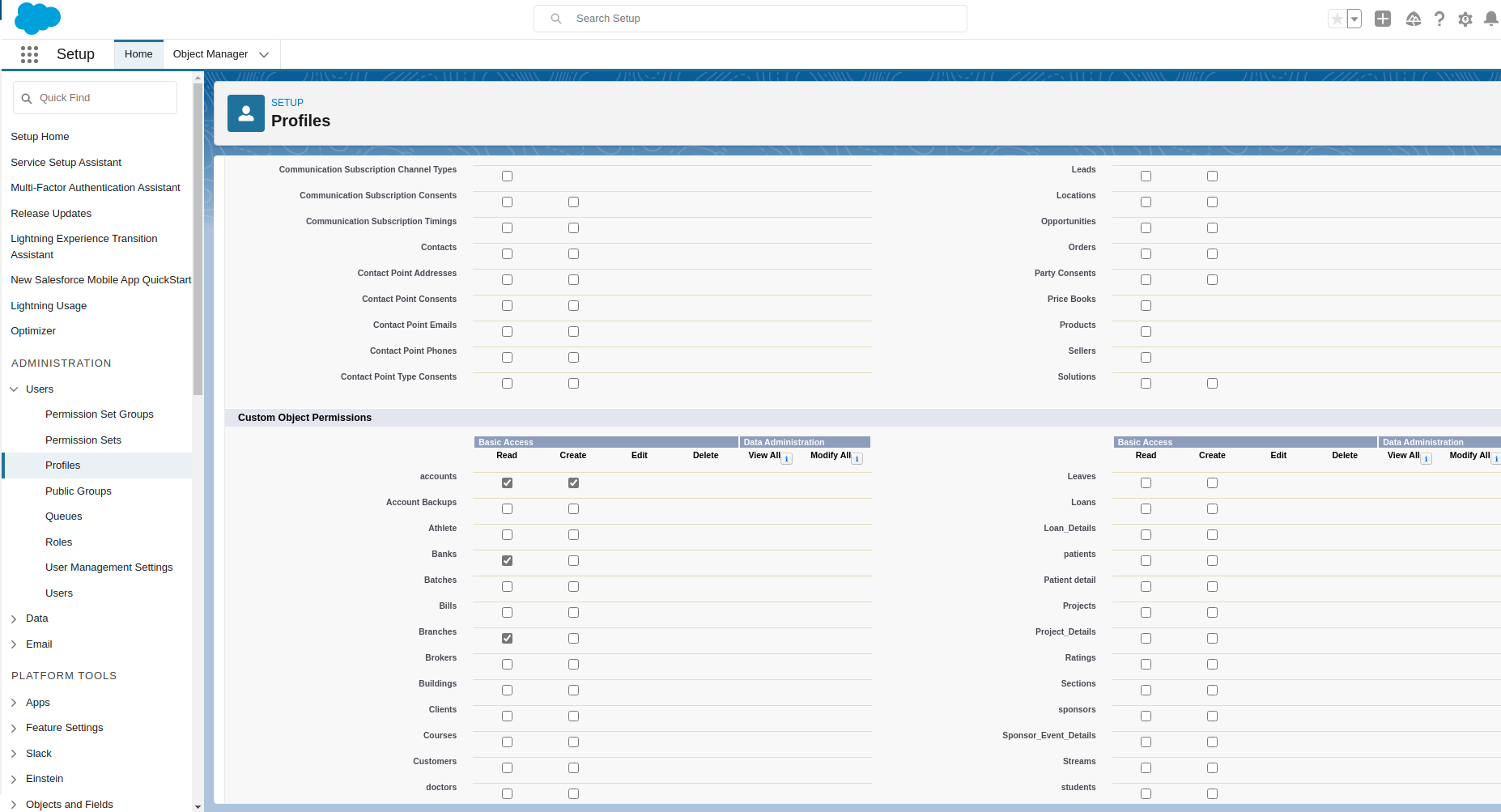Click the SETUP breadcrumb link
This screenshot has height=812, width=1501.
[x=287, y=103]
